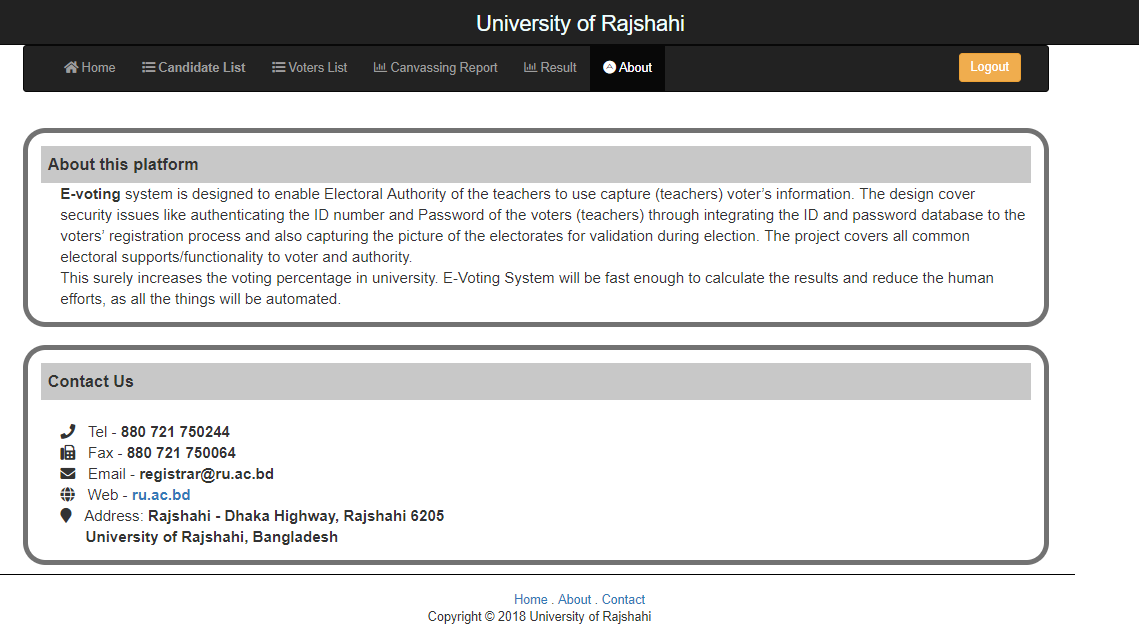Click the orange Logout button
The image size is (1139, 631).
pos(989,67)
